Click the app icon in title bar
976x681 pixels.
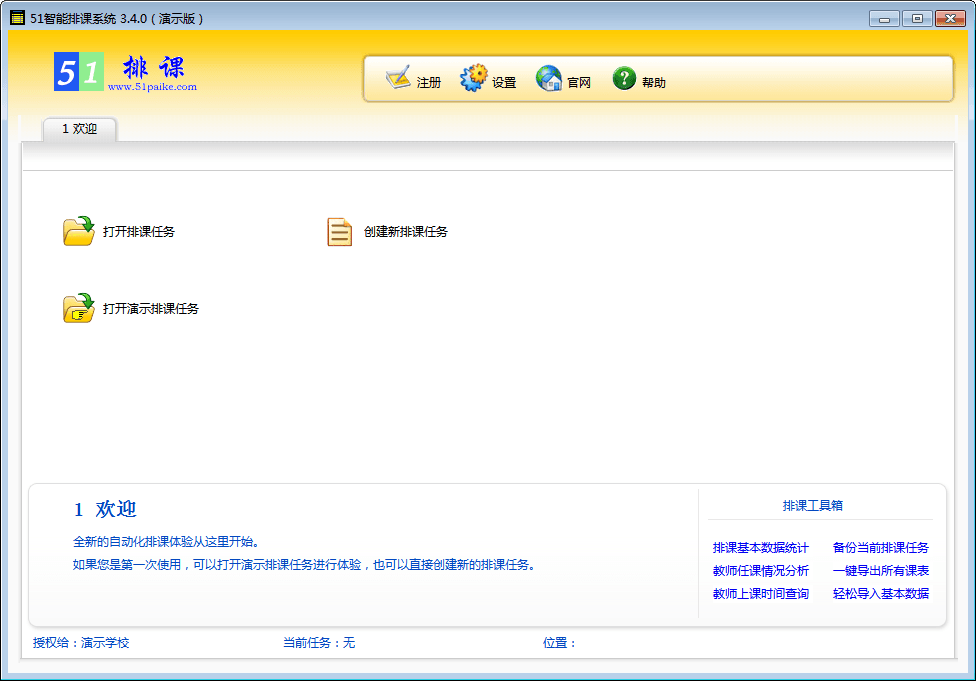click(x=17, y=17)
